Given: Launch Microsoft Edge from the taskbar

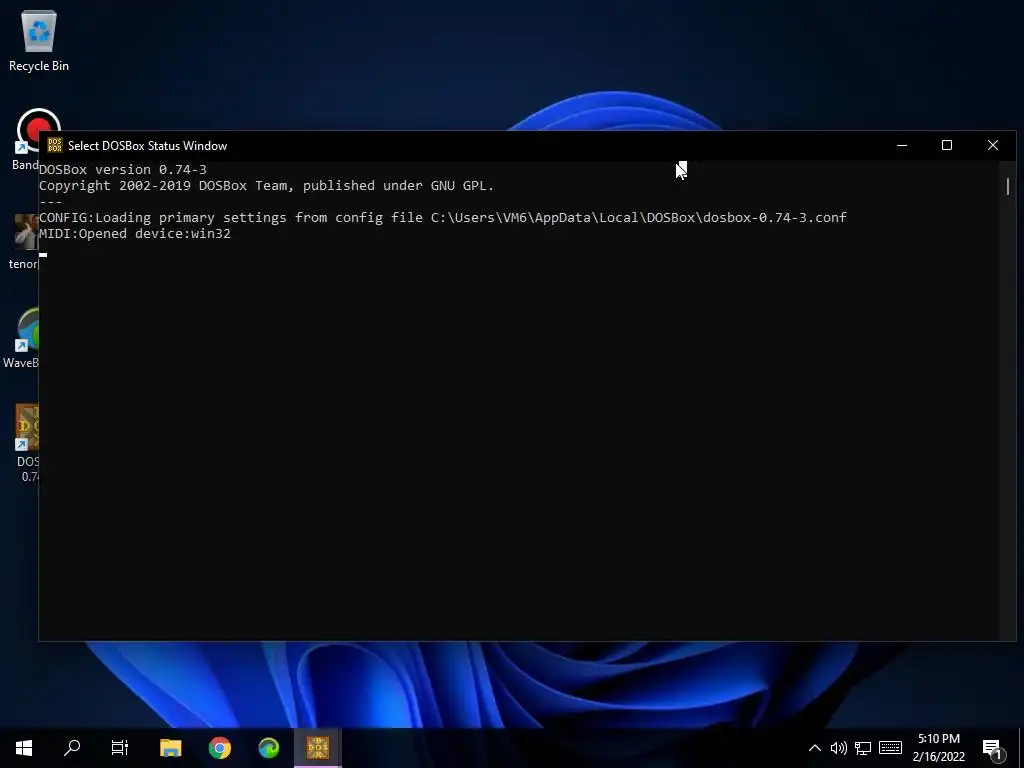Looking at the screenshot, I should 269,748.
